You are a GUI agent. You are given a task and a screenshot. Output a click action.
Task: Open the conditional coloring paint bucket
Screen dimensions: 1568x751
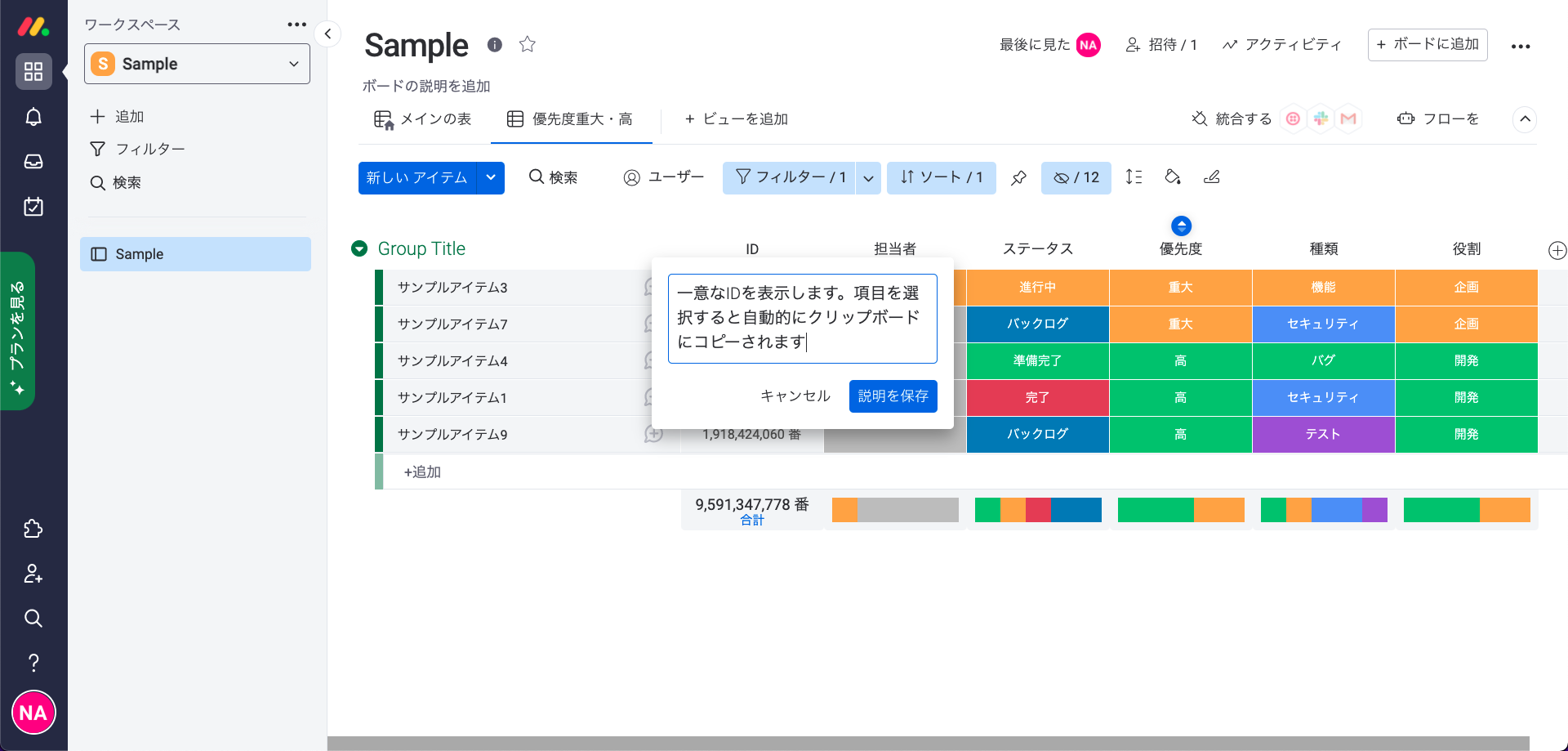coord(1173,177)
